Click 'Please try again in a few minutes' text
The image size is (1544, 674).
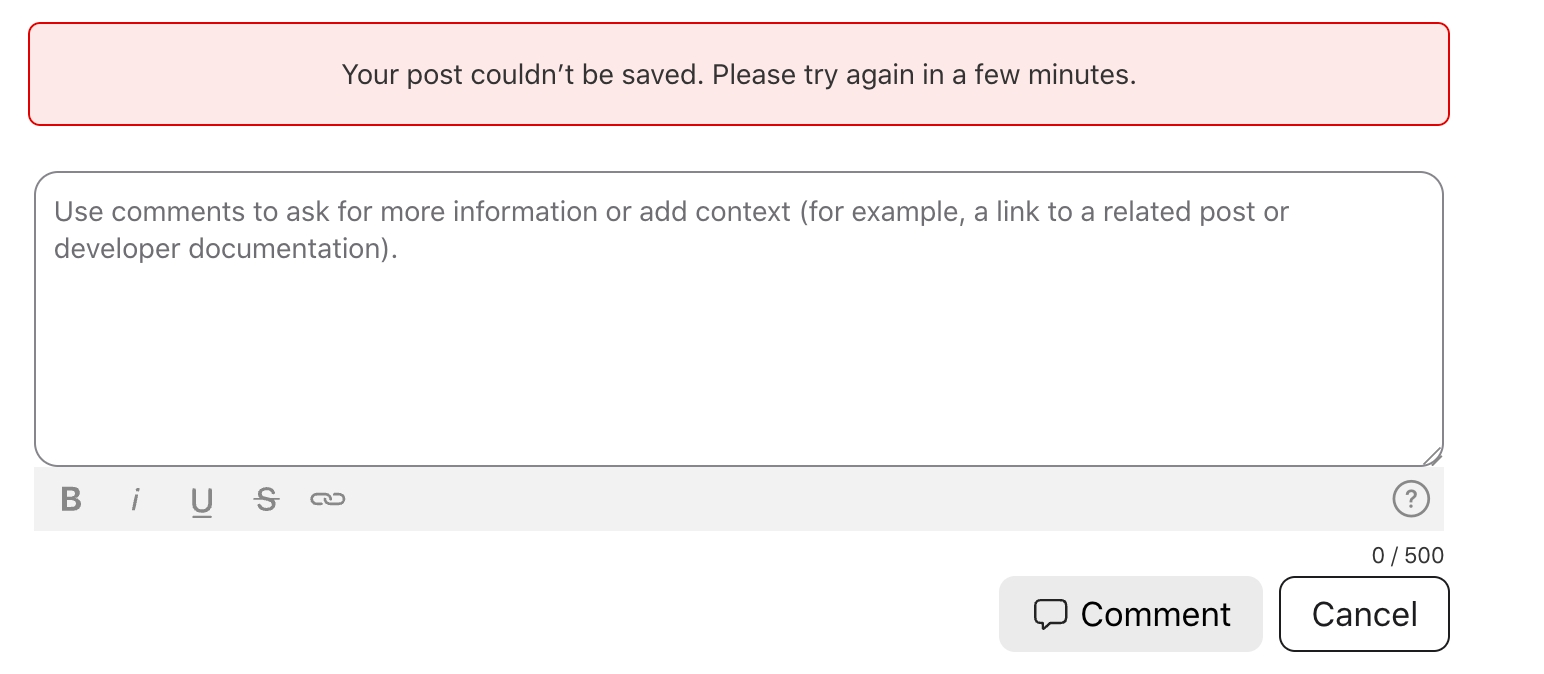click(924, 75)
